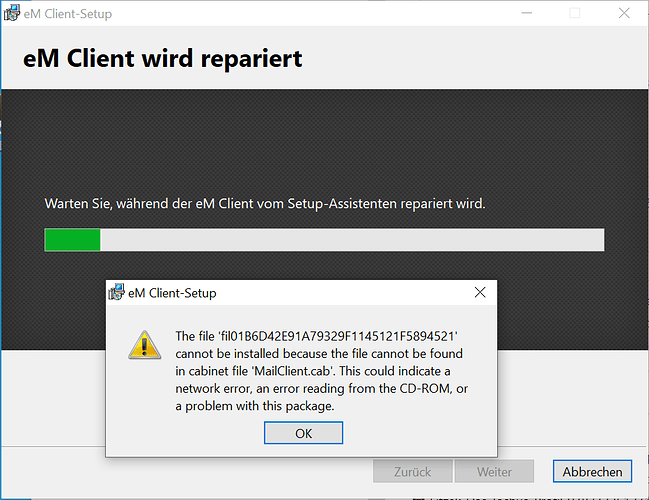This screenshot has height=500, width=649.
Task: Click the greyed-out maximize button of the setup window
Action: [574, 13]
